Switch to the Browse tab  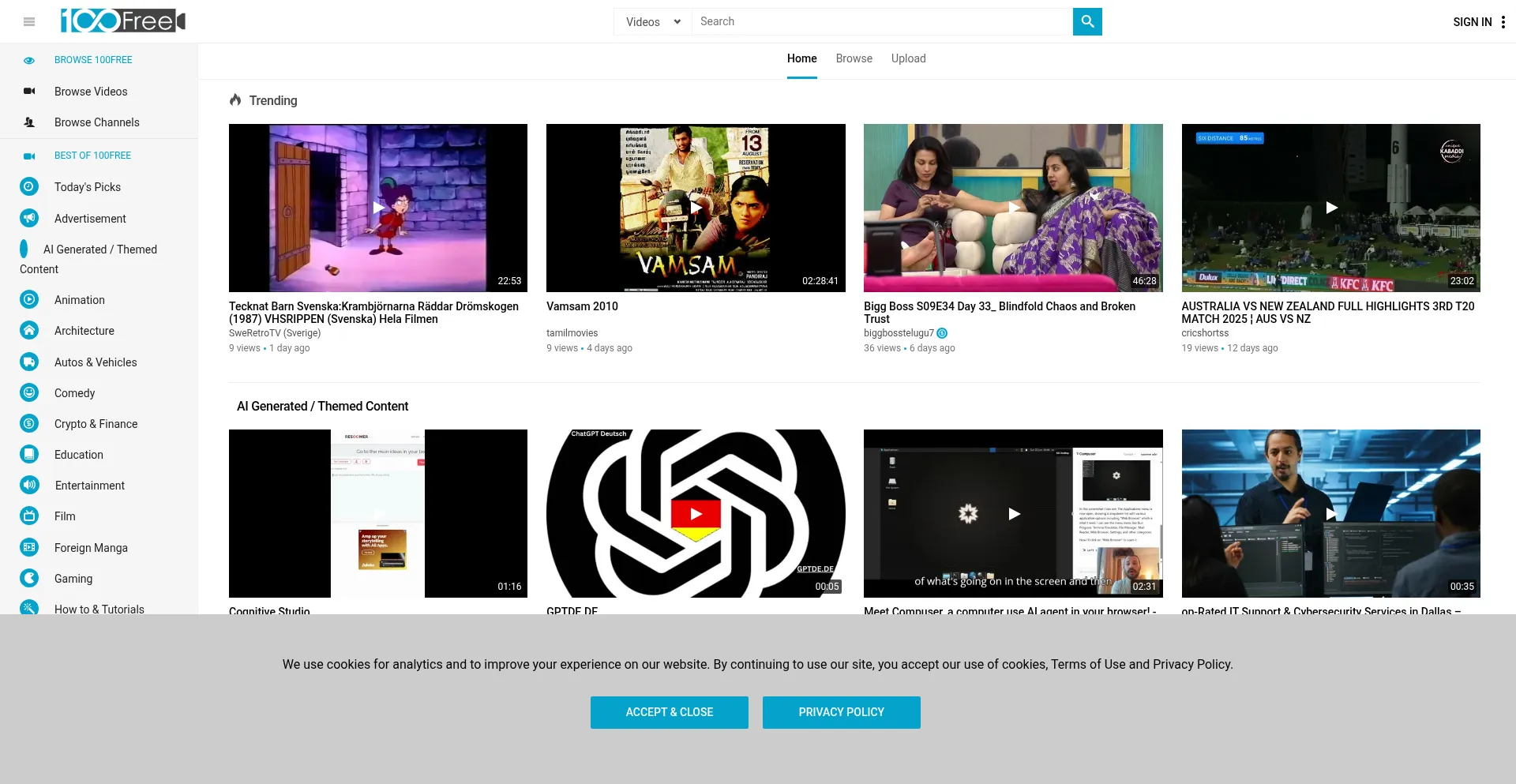(854, 58)
